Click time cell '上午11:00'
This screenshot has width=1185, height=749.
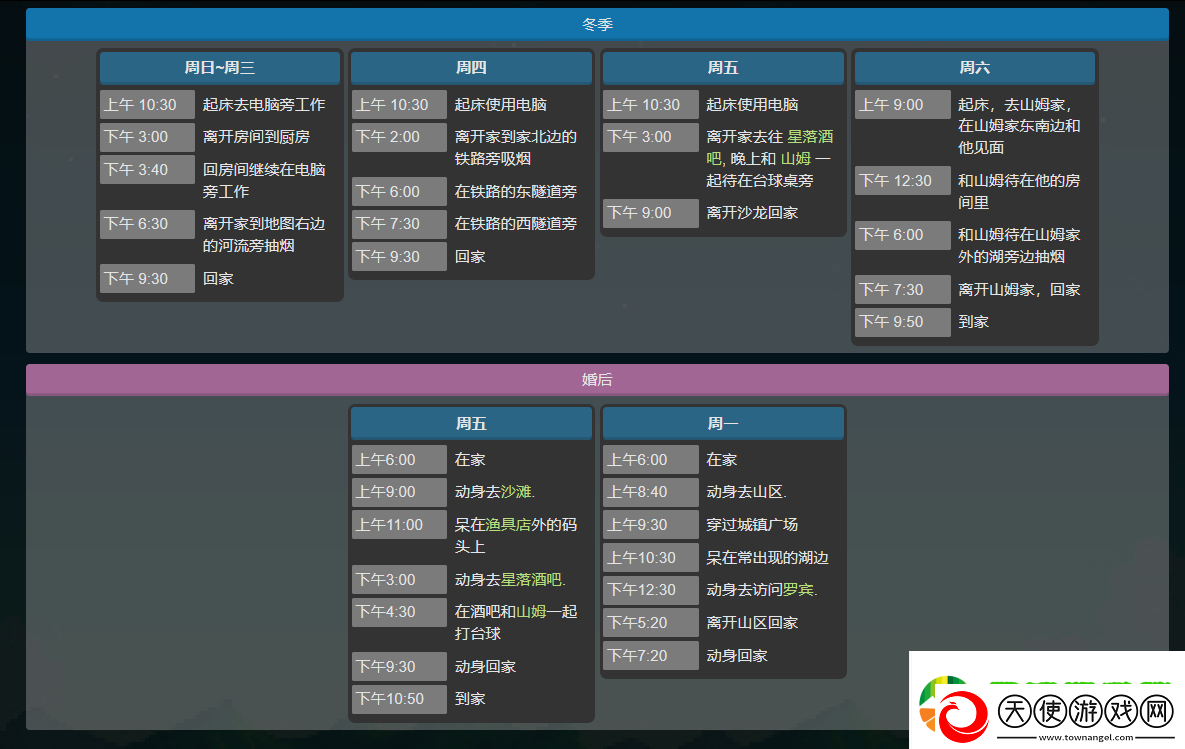coord(399,525)
